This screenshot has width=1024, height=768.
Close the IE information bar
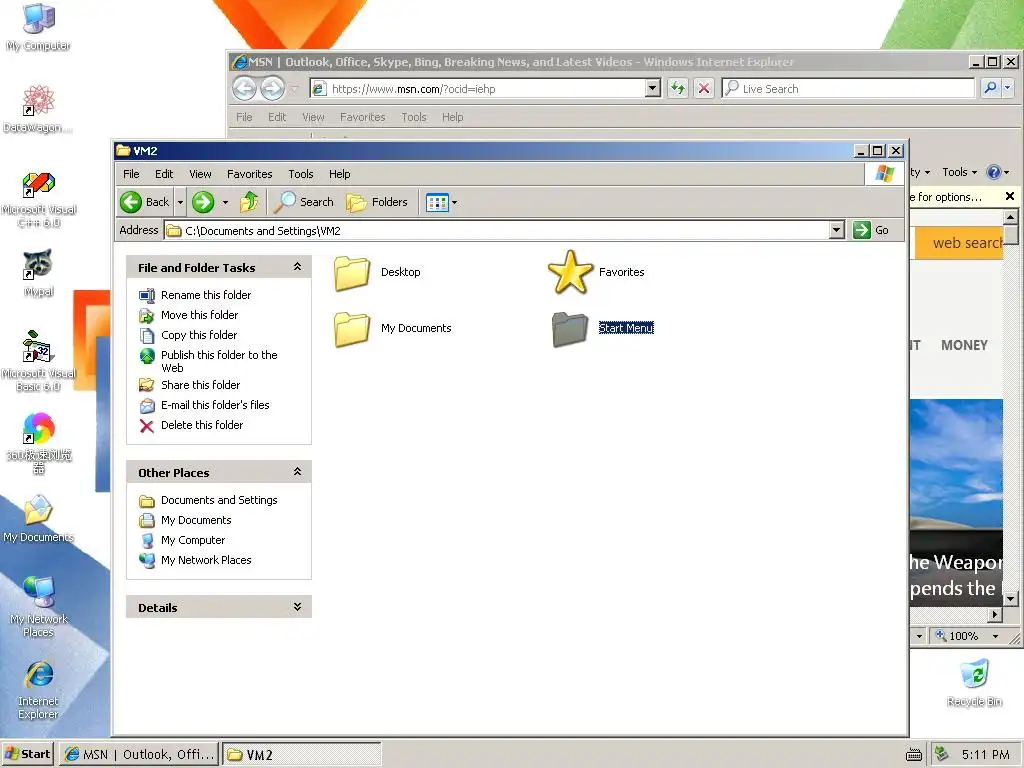pyautogui.click(x=1010, y=196)
